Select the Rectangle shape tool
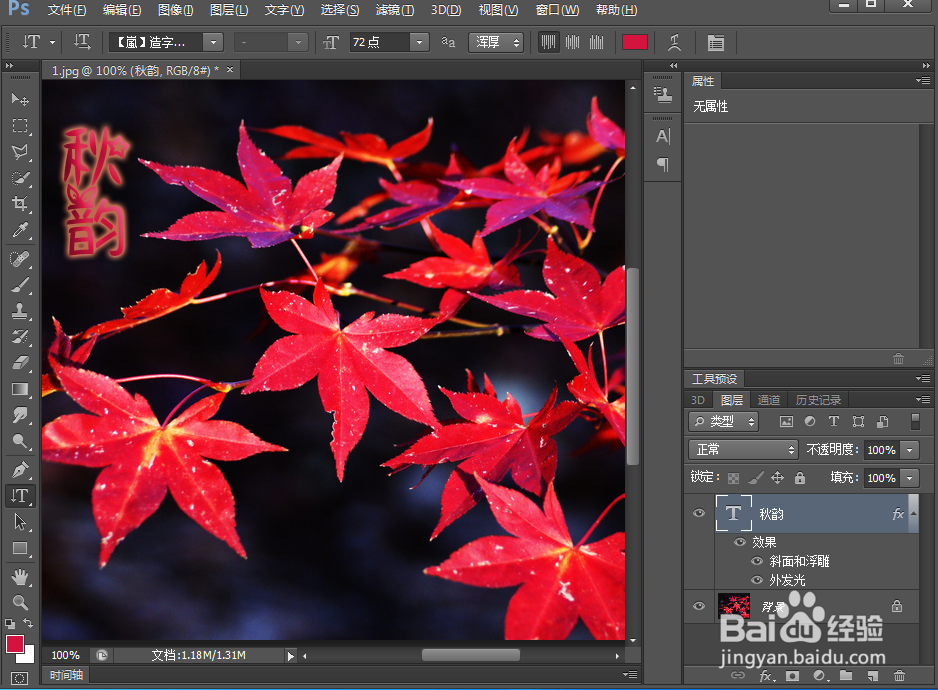The image size is (938, 690). 20,548
